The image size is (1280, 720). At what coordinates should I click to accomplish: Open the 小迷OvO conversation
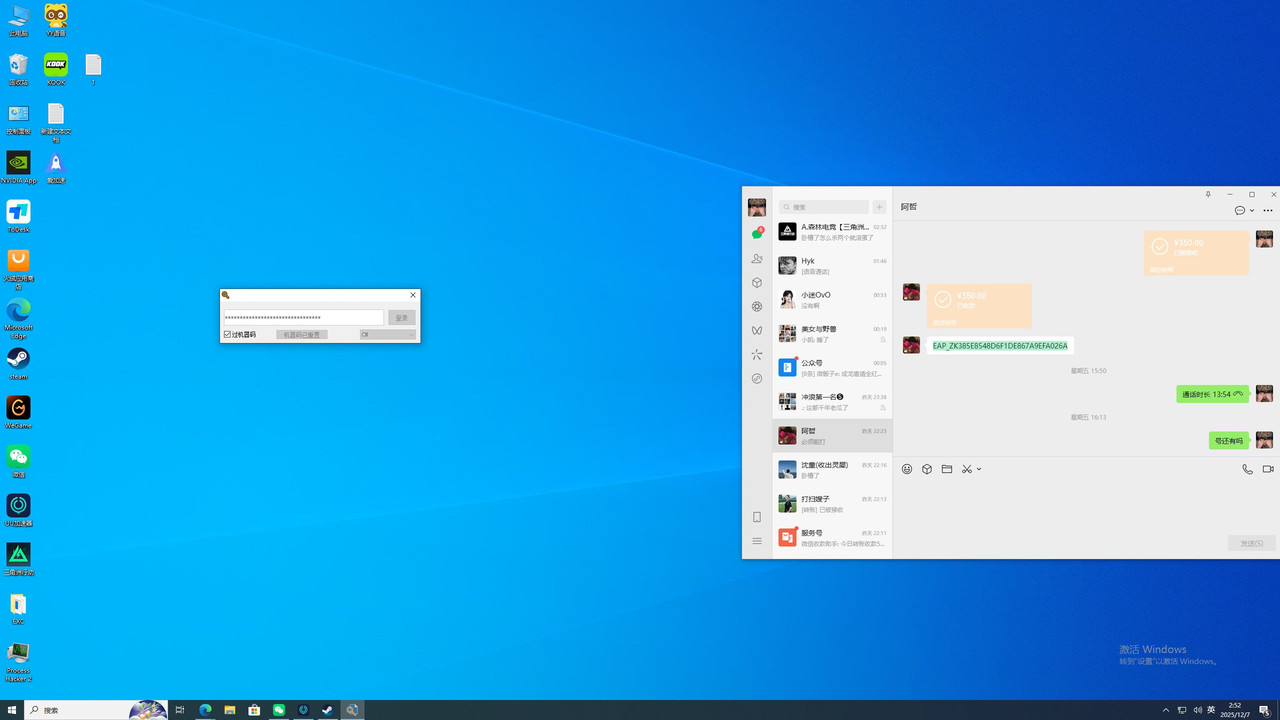pos(832,300)
